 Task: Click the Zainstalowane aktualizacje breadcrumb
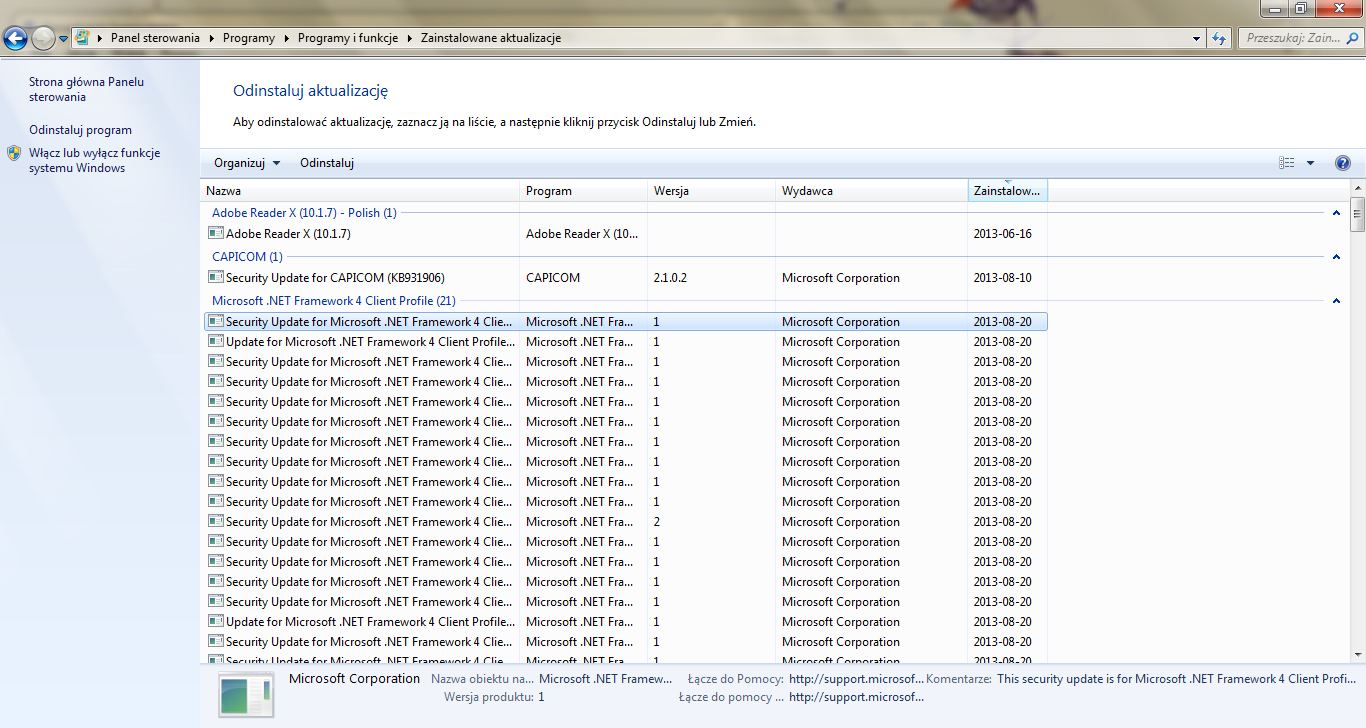pyautogui.click(x=489, y=38)
